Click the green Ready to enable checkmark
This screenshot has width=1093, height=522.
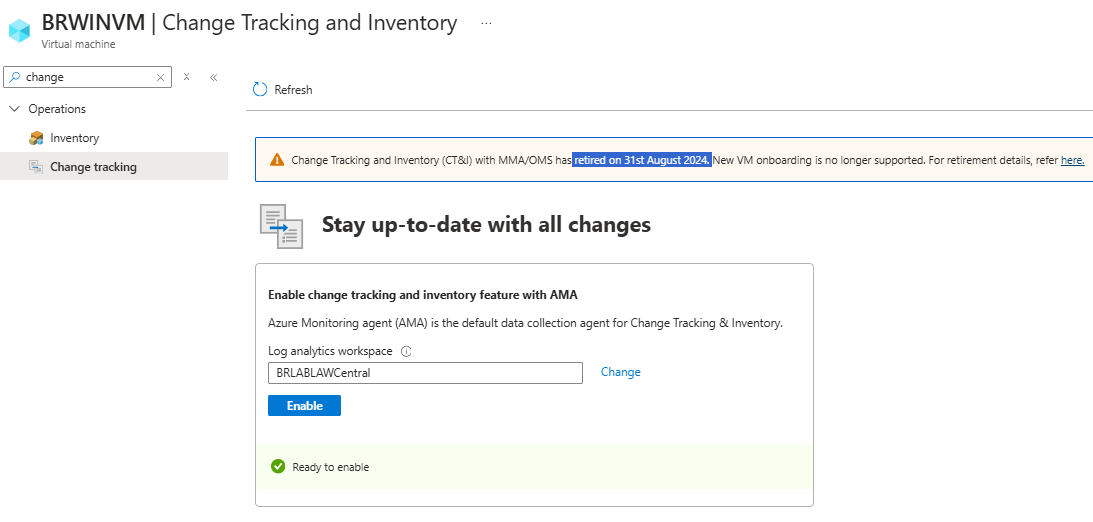pos(278,466)
